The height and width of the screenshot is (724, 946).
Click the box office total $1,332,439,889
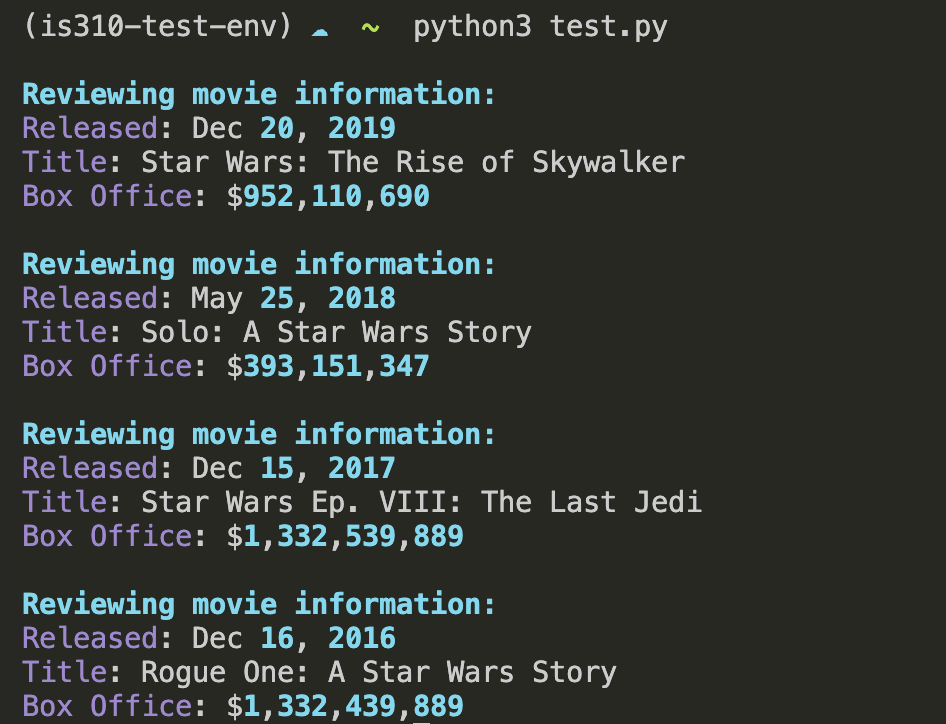coord(346,706)
